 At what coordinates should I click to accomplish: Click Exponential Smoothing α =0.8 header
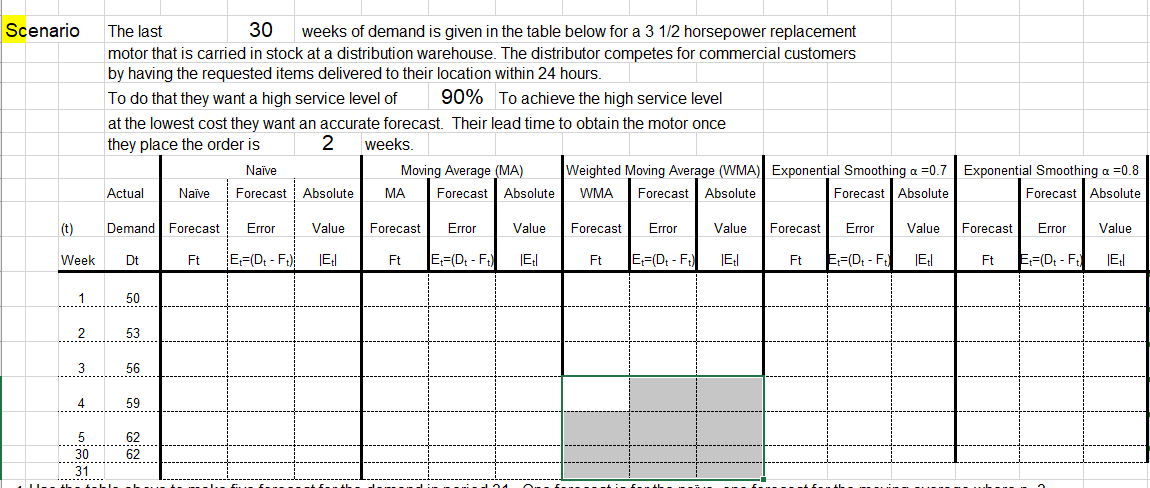point(1052,171)
